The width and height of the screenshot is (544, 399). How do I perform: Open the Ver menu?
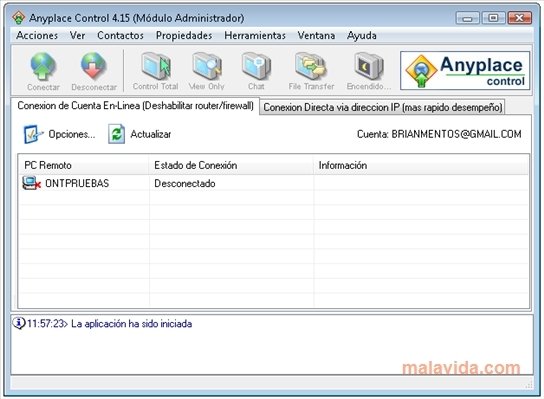[x=77, y=35]
